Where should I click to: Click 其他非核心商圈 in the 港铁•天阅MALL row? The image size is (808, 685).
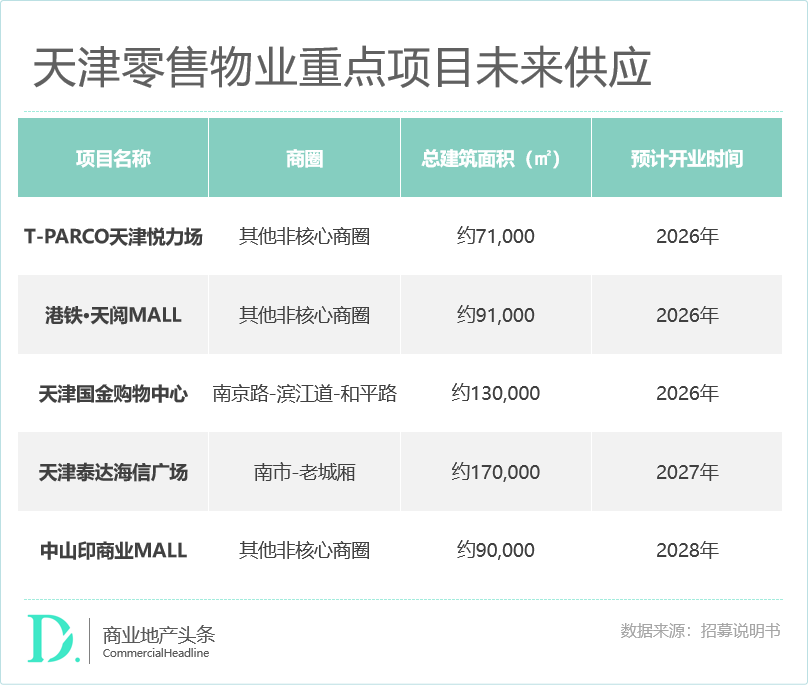pyautogui.click(x=305, y=315)
